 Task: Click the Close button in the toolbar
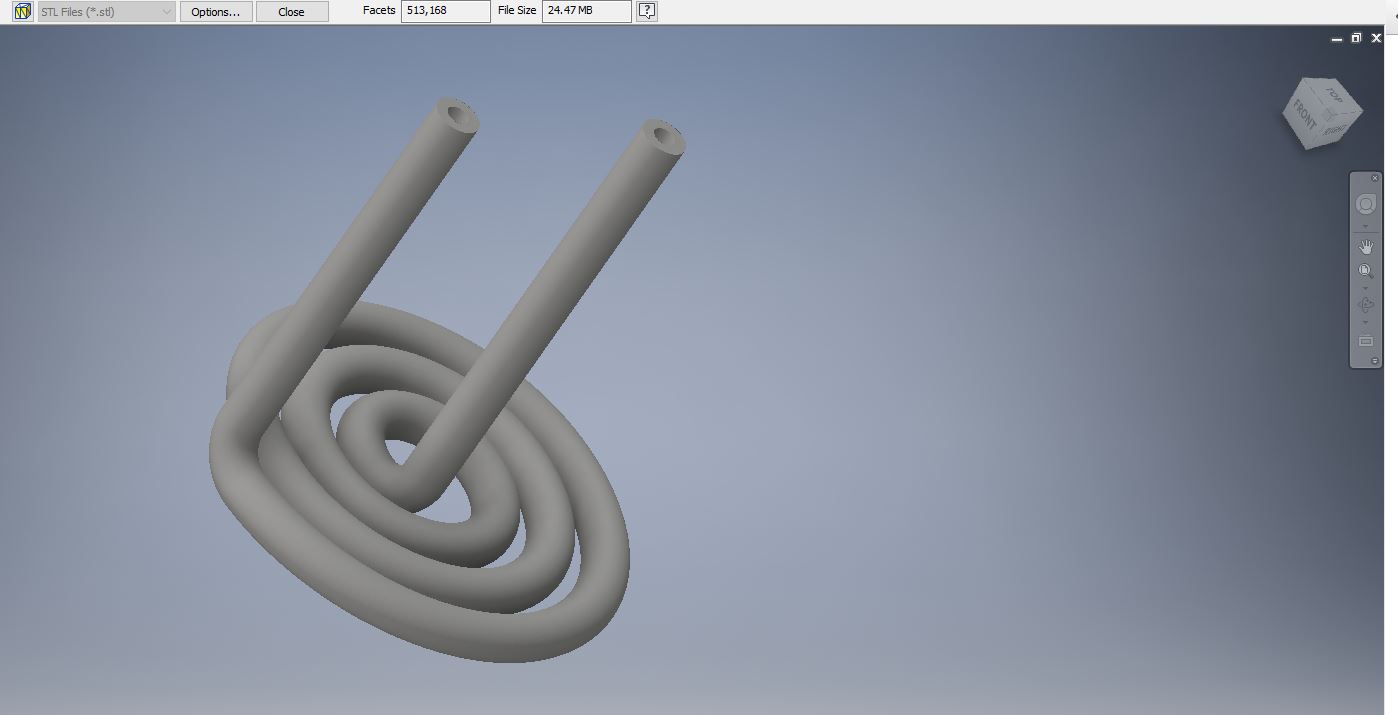click(x=292, y=12)
